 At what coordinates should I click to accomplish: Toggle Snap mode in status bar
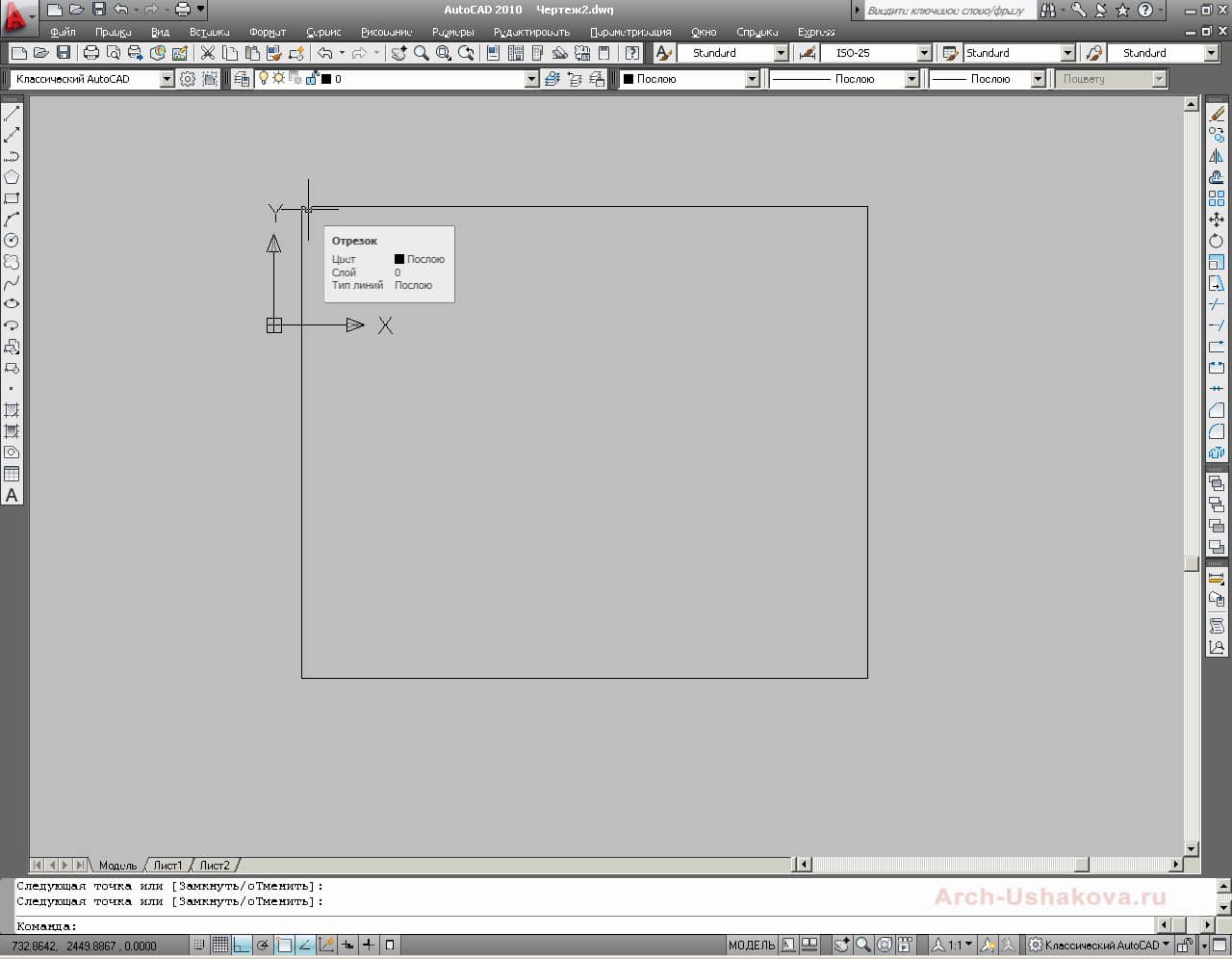(x=199, y=945)
